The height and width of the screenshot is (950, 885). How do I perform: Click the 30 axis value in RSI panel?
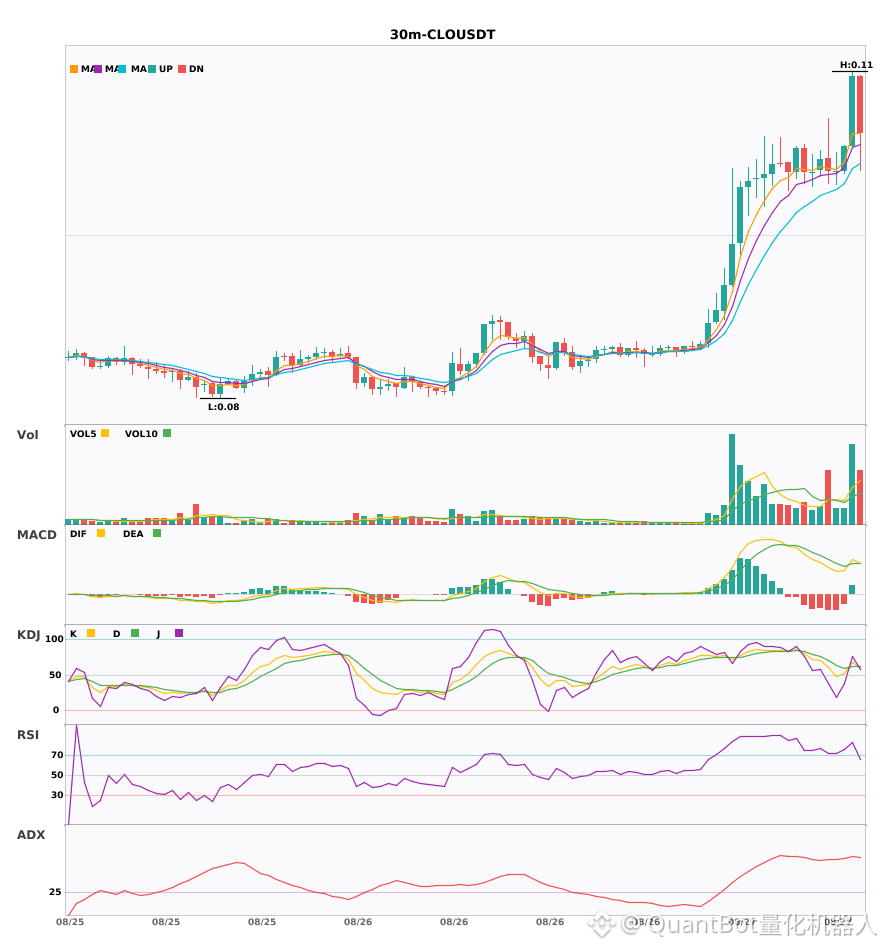(57, 795)
